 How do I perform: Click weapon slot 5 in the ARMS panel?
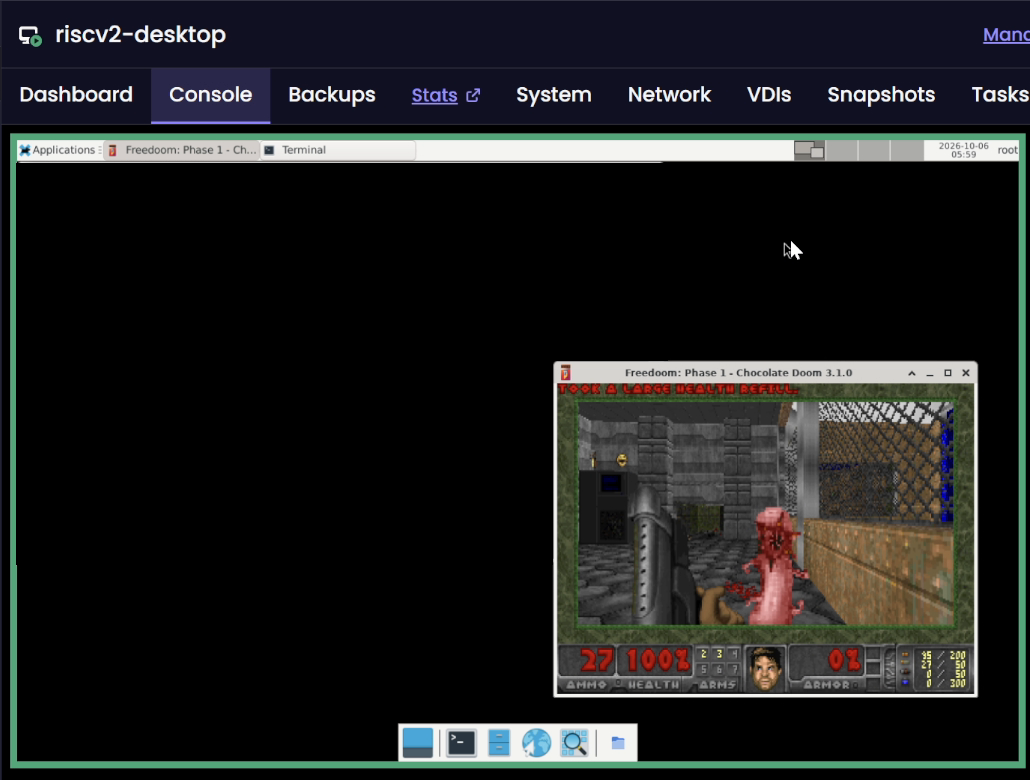704,670
